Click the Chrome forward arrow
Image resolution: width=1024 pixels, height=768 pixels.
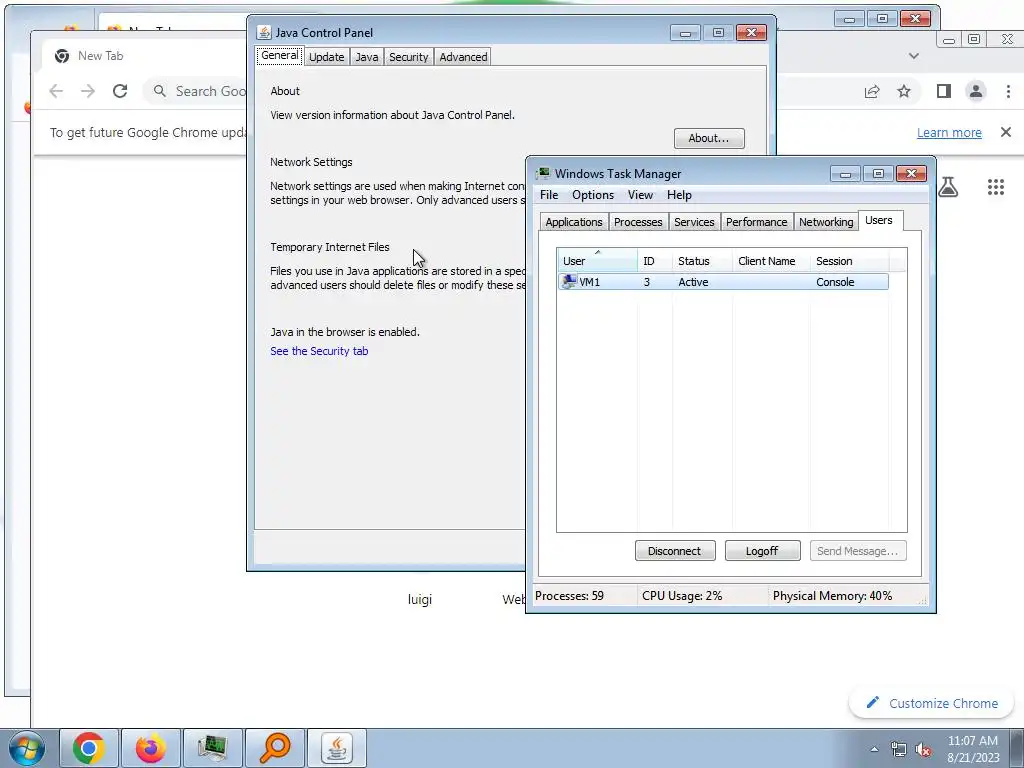pos(88,91)
